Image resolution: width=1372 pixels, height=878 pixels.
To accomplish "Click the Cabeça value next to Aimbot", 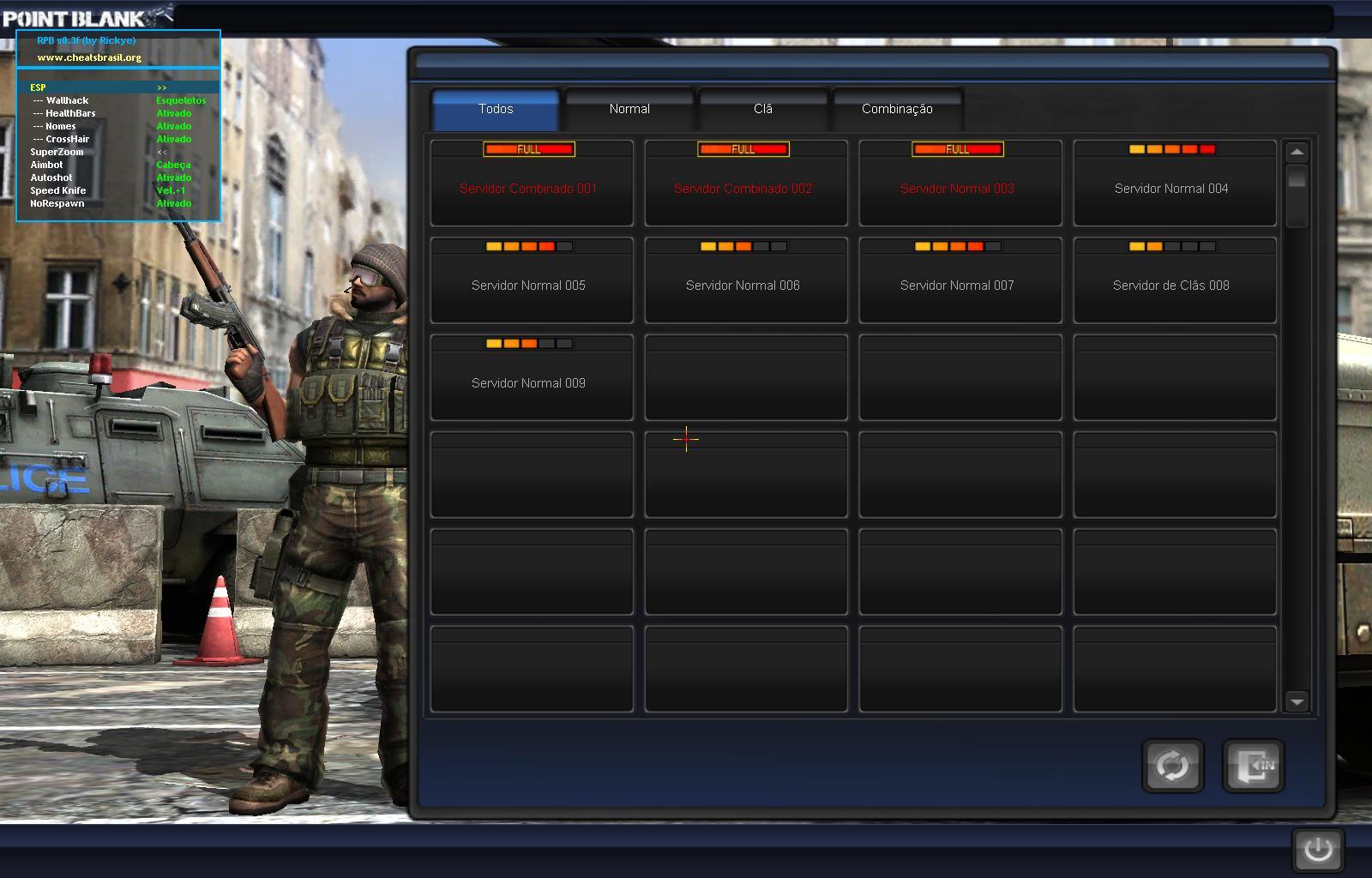I will pos(173,165).
